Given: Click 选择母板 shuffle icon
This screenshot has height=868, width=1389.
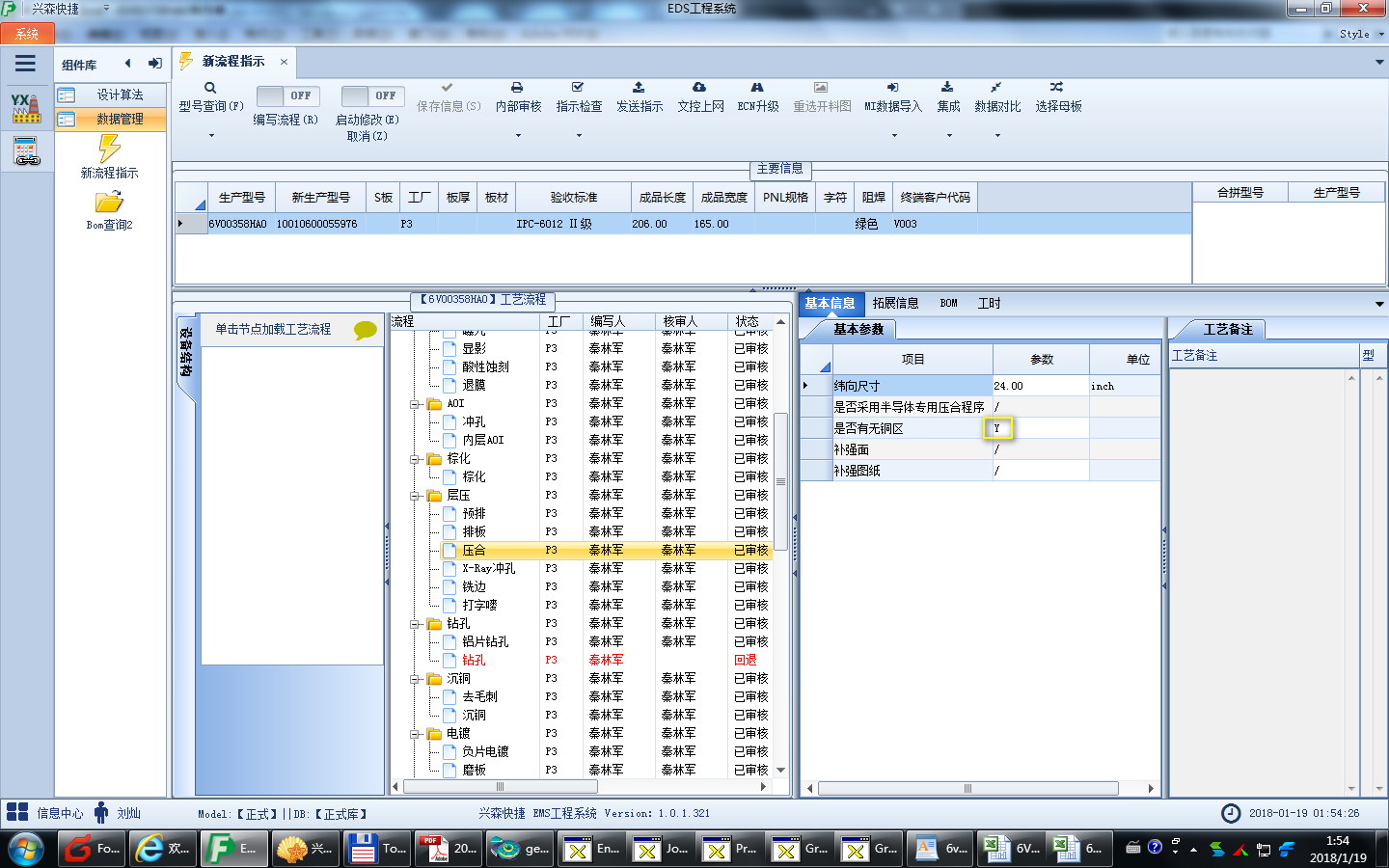Looking at the screenshot, I should click(x=1057, y=88).
